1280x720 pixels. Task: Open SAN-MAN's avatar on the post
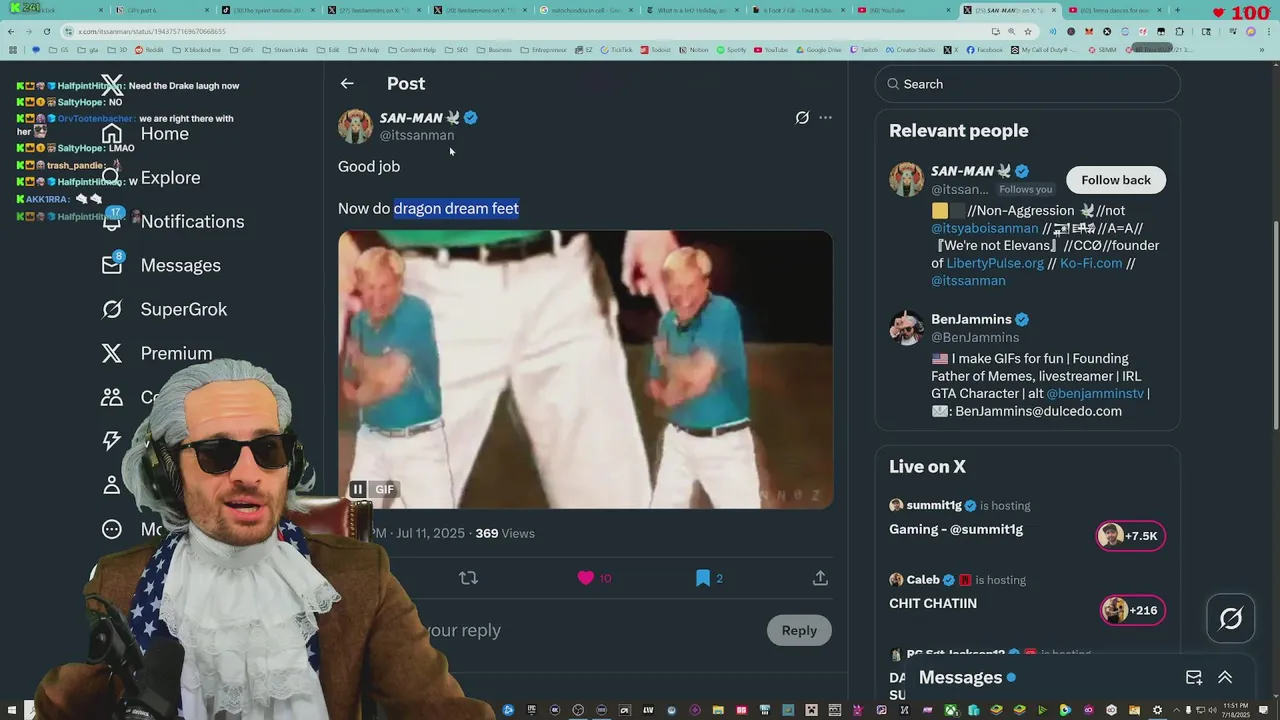pos(355,126)
